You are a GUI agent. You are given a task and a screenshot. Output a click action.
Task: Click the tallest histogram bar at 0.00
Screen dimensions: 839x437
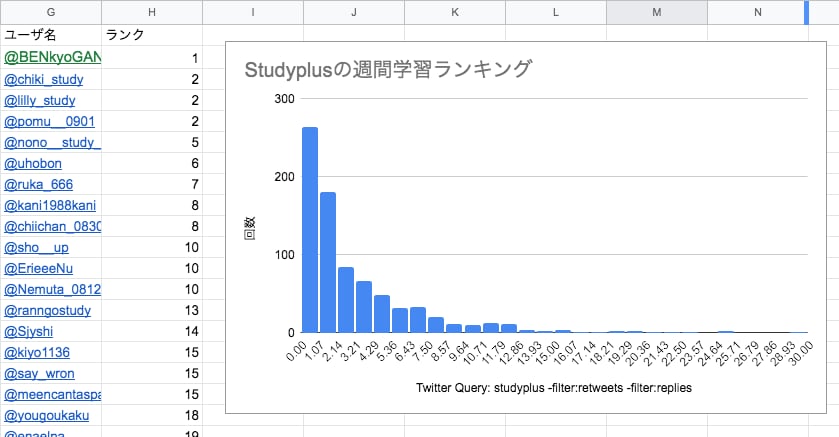(310, 230)
